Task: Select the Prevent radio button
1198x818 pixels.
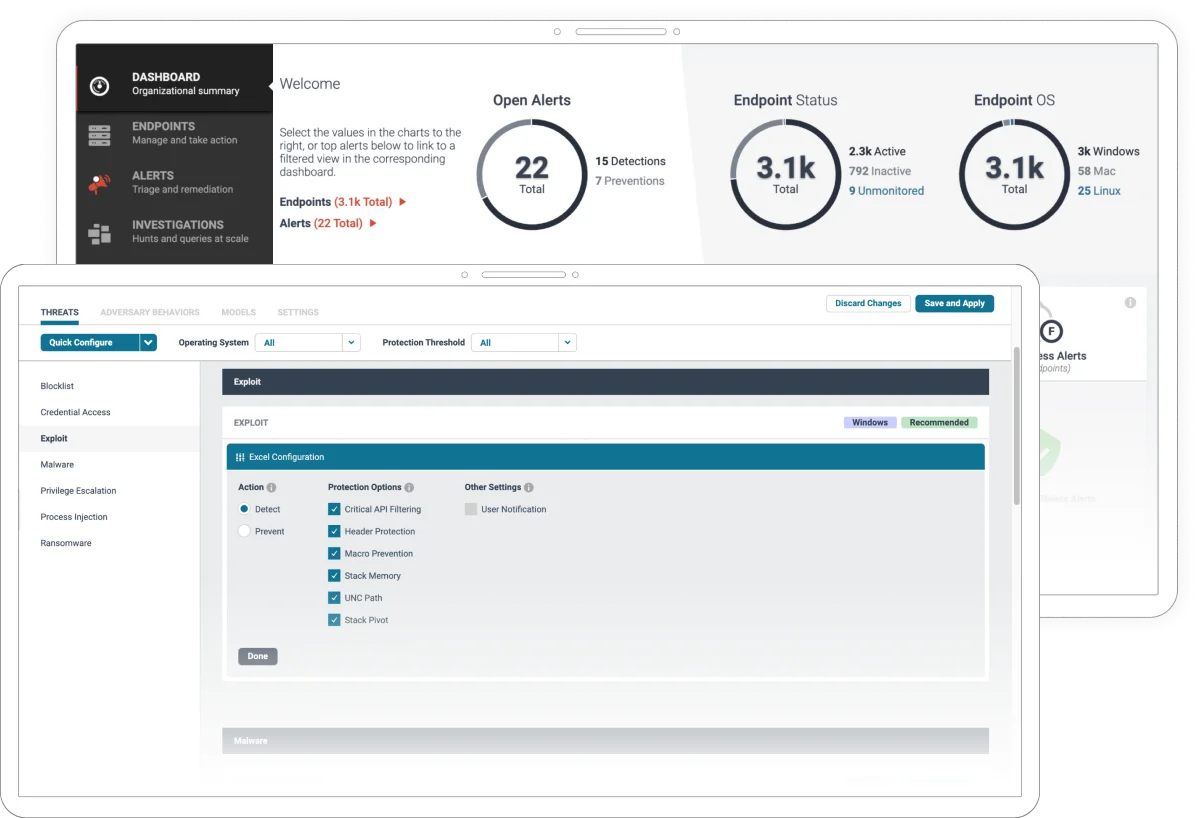Action: (x=244, y=531)
